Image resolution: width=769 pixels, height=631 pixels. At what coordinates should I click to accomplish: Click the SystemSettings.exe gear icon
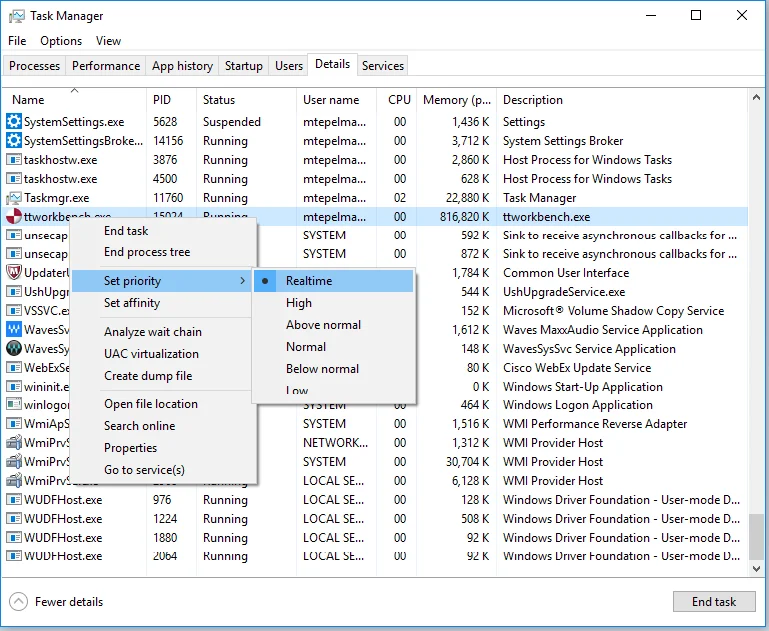click(x=14, y=121)
